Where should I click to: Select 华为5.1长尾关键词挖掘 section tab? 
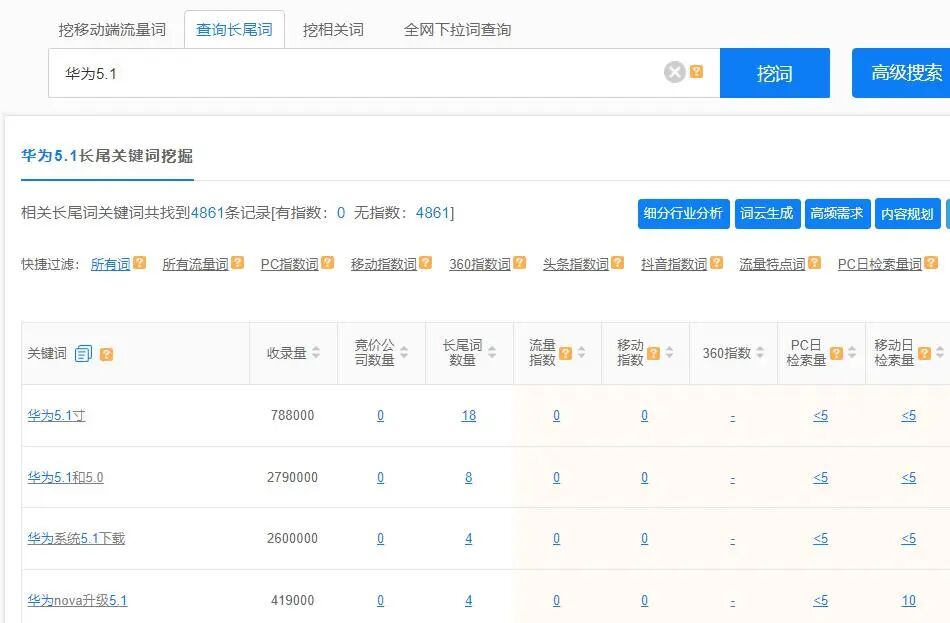point(107,156)
